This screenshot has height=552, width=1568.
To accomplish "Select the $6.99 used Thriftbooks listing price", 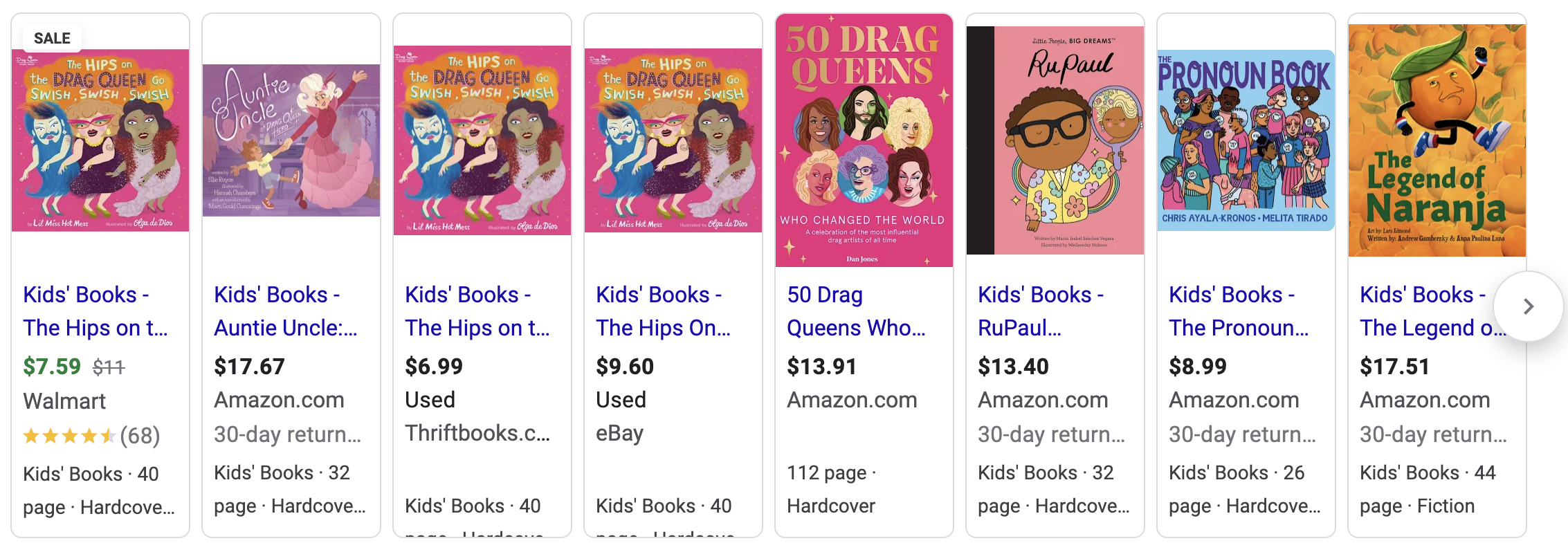I will (434, 367).
